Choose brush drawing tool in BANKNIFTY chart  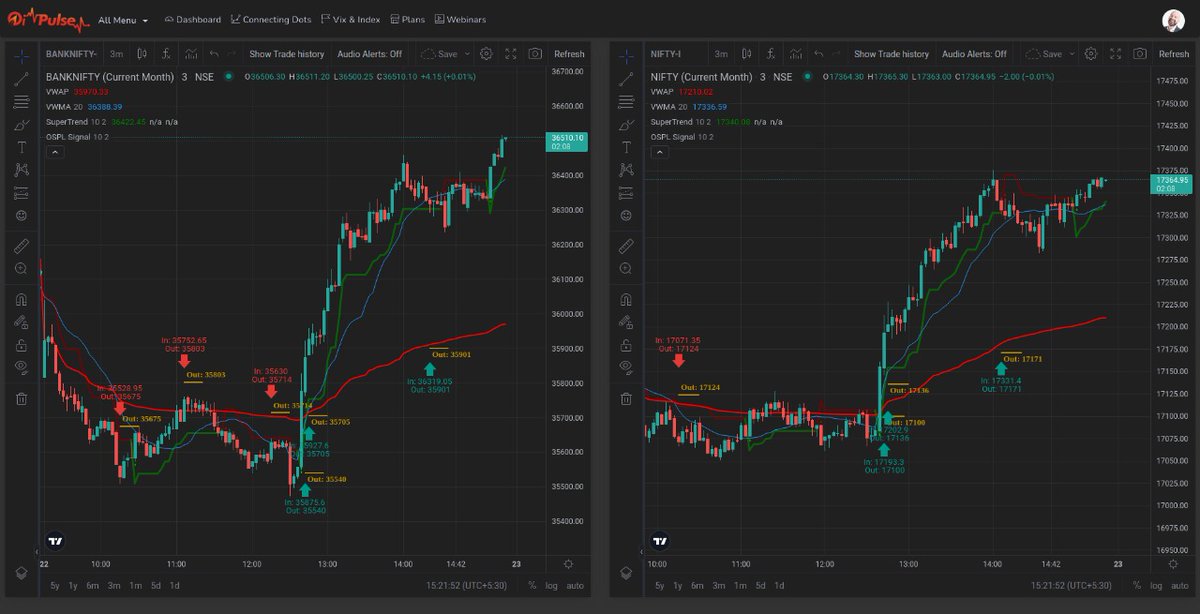tap(21, 125)
